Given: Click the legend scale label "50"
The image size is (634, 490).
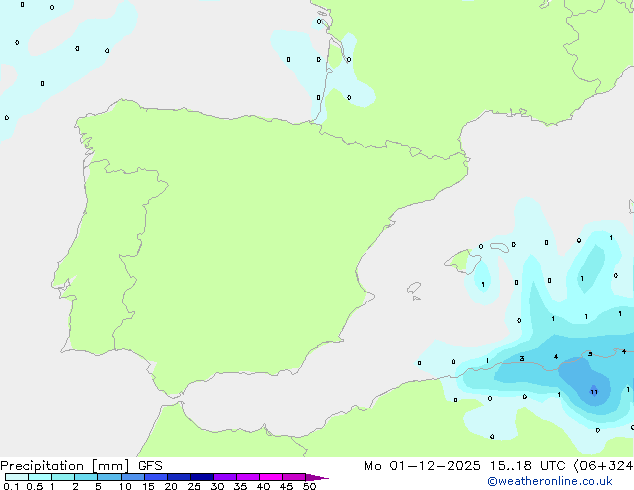Looking at the screenshot, I should pos(309,486).
